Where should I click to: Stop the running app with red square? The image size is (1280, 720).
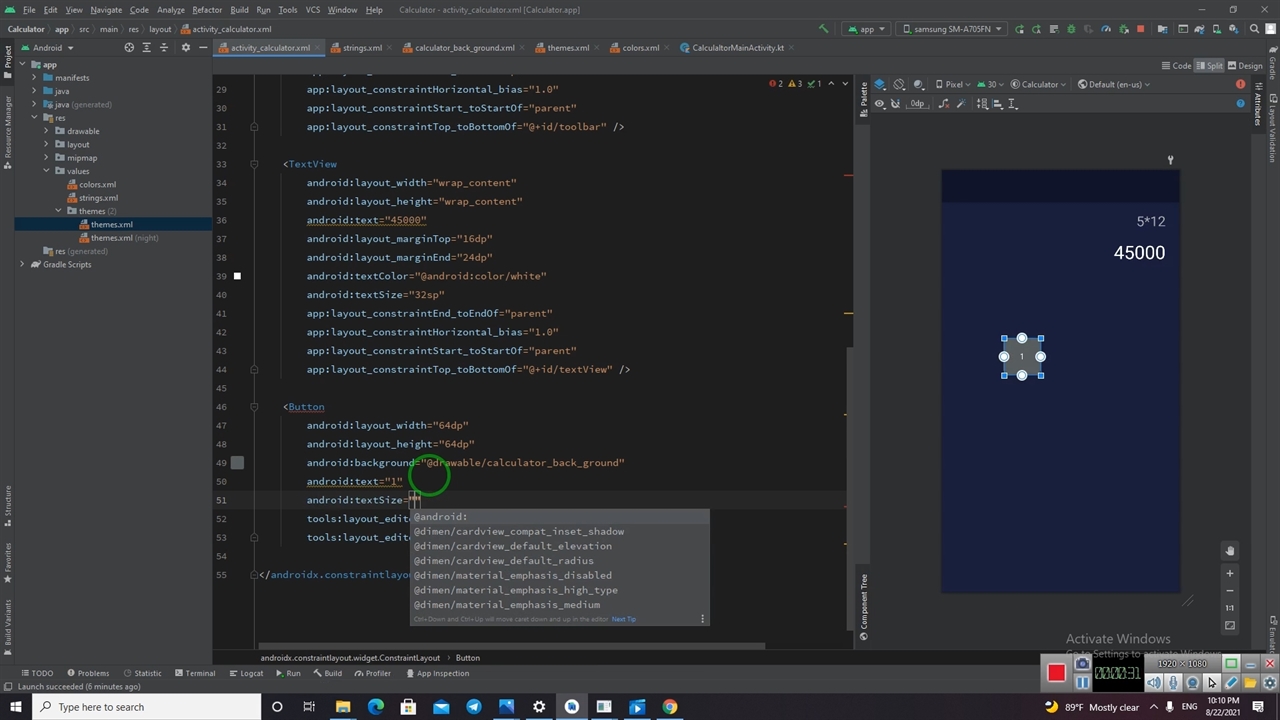(x=1140, y=29)
